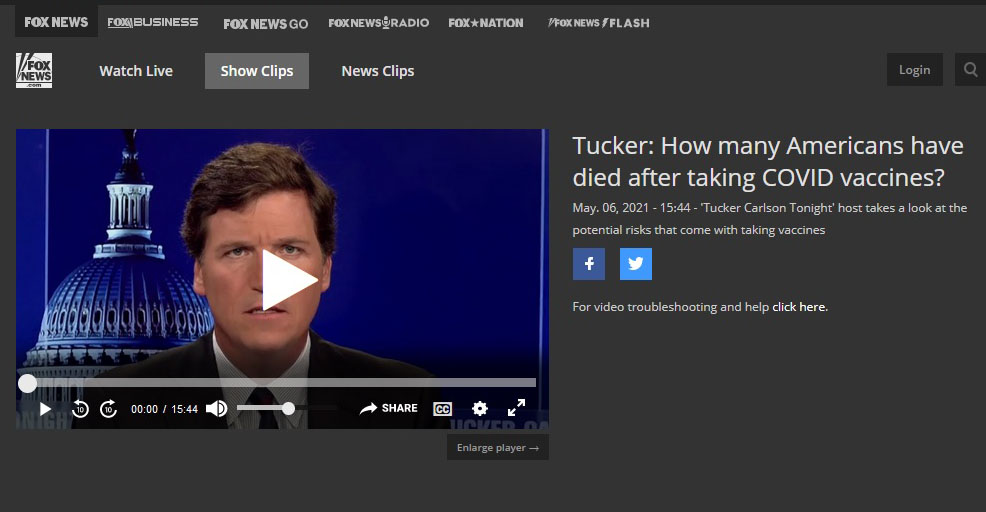Toggle closed captions CC
The image size is (986, 512).
point(443,409)
